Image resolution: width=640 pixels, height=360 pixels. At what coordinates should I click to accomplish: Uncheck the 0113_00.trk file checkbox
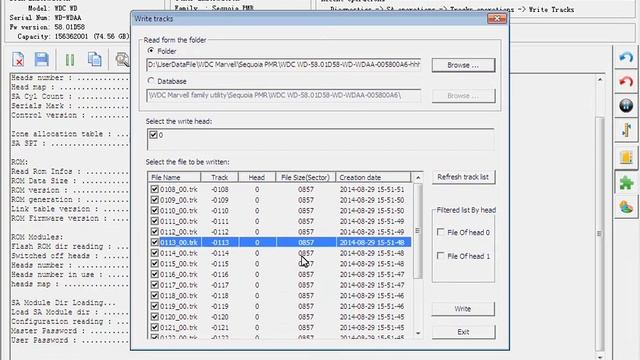(x=154, y=242)
